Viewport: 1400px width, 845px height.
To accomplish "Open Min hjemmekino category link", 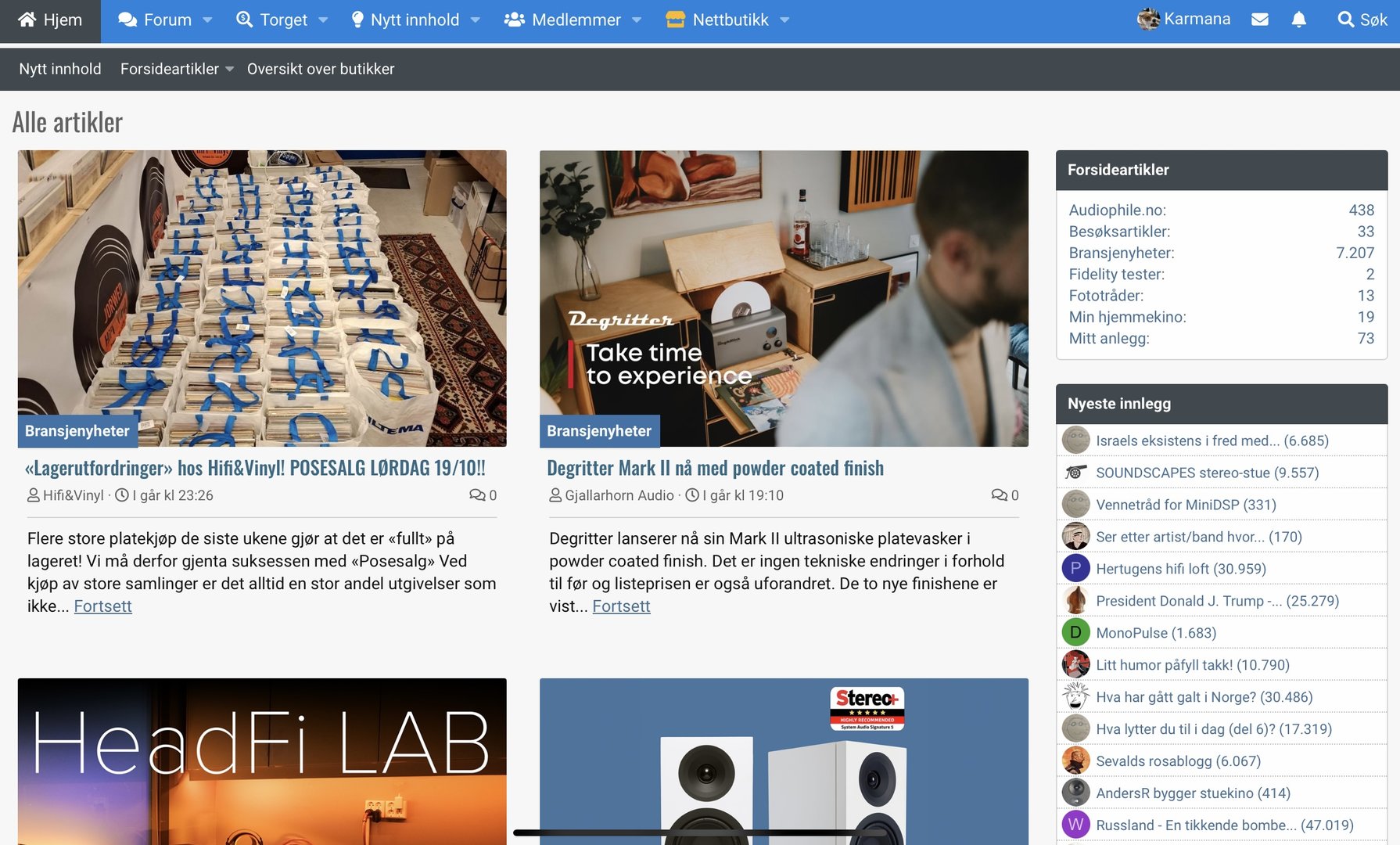I will pyautogui.click(x=1127, y=317).
